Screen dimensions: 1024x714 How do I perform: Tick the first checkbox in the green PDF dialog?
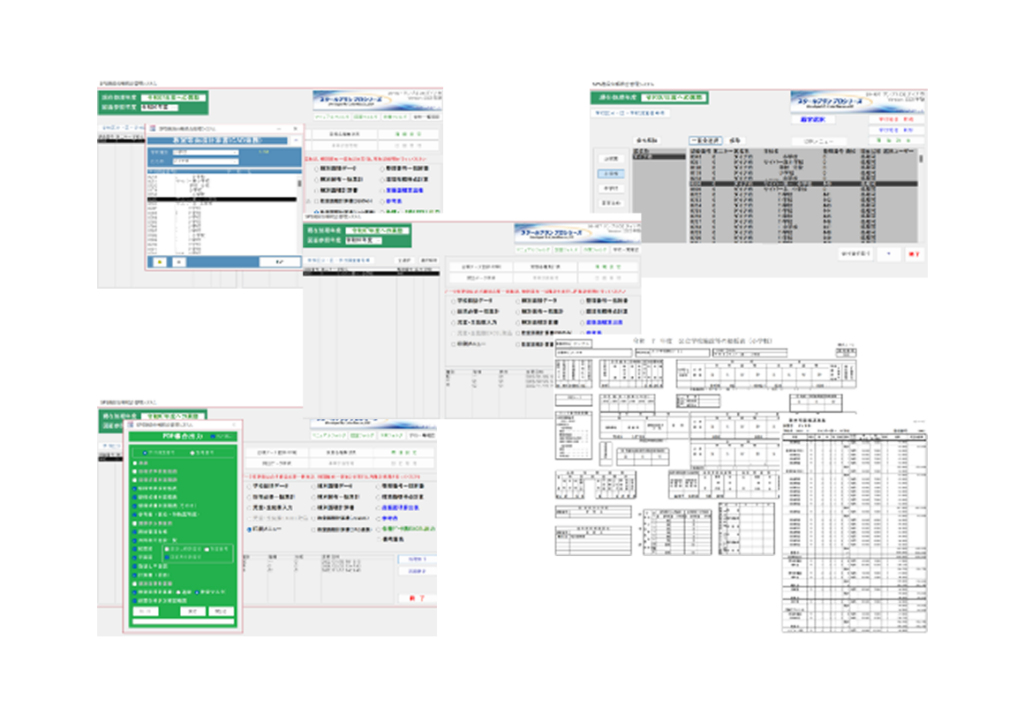(x=135, y=462)
